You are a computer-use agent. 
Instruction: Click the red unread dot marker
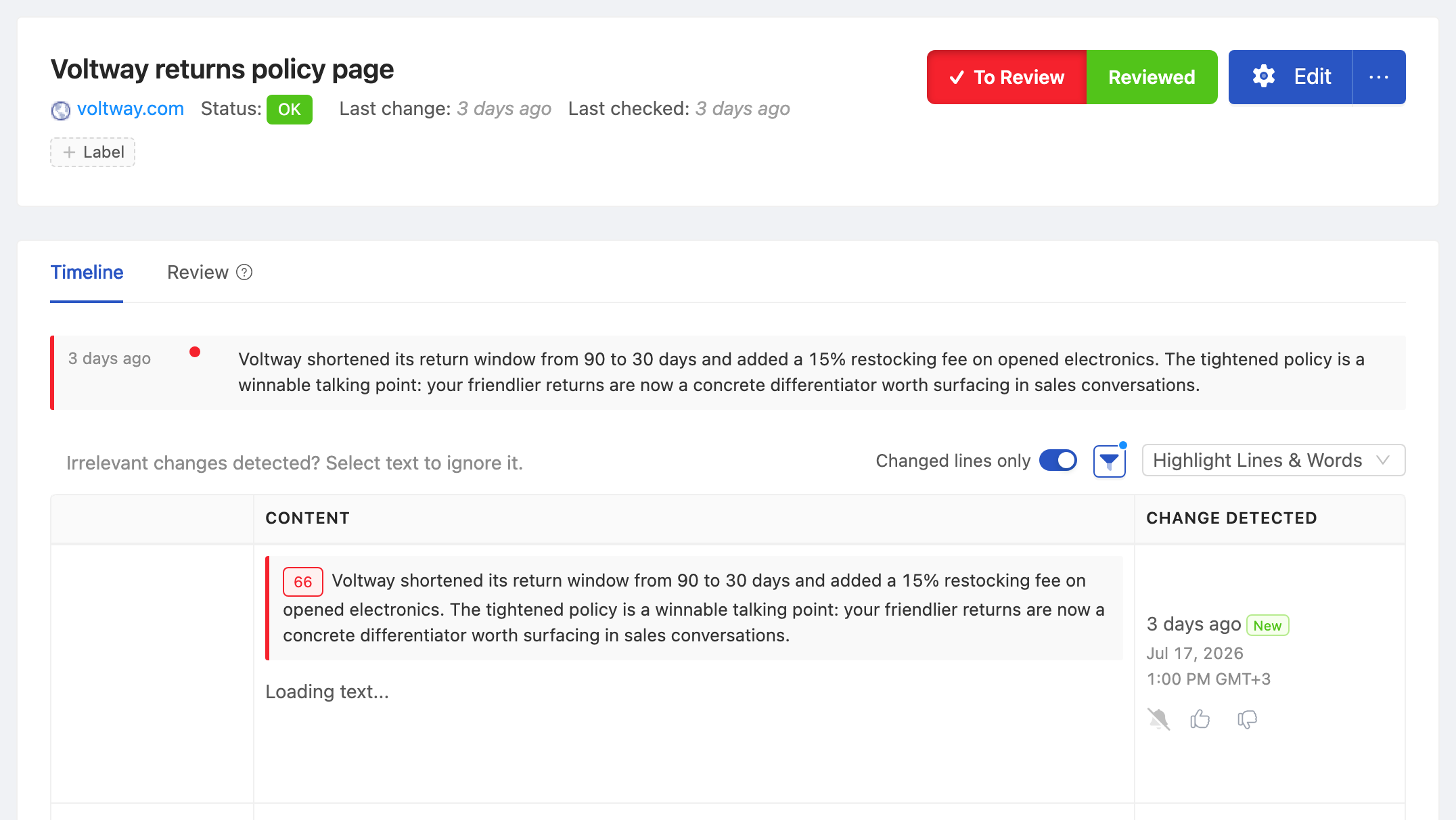(195, 352)
